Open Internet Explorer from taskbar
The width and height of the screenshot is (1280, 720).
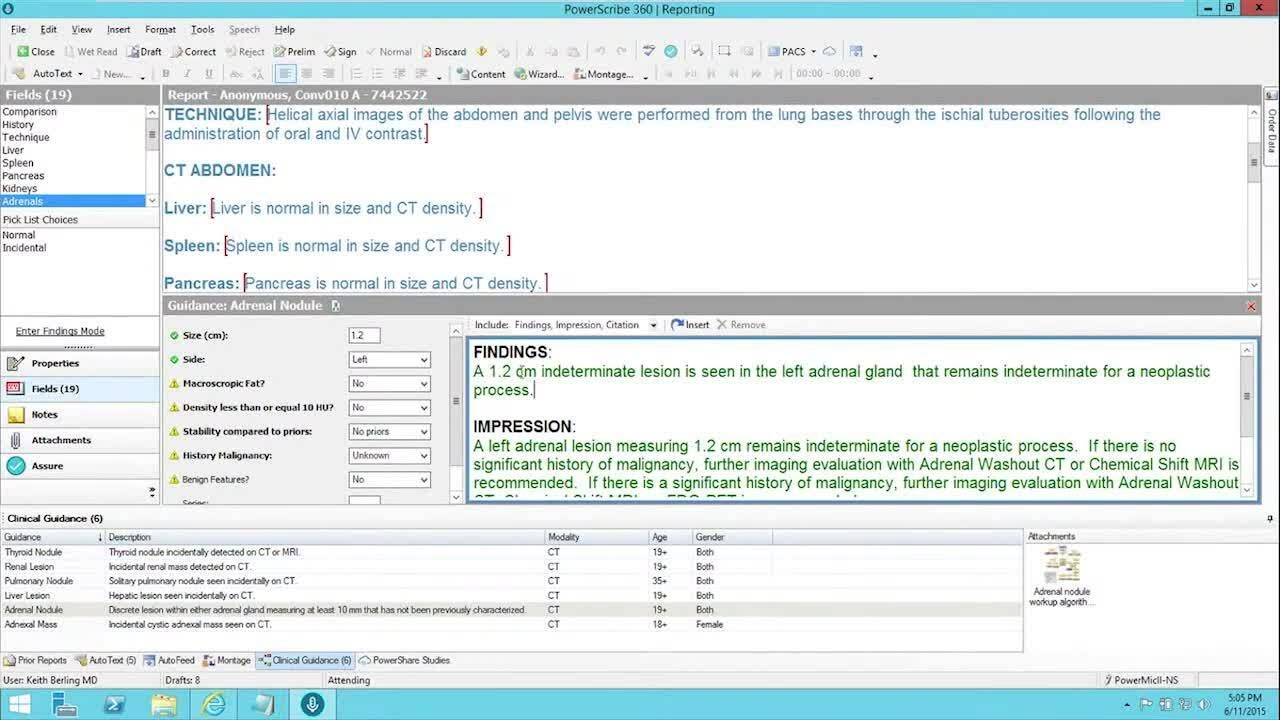click(213, 705)
